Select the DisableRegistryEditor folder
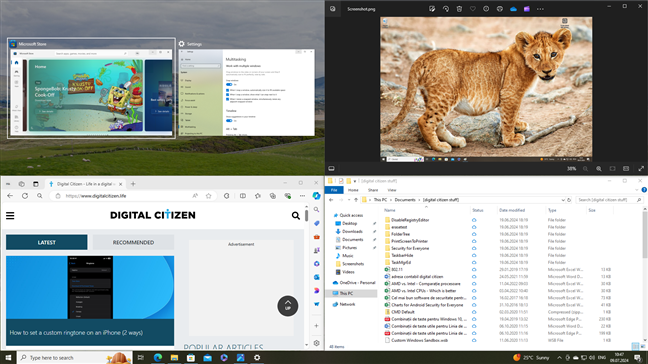Image resolution: width=648 pixels, height=364 pixels. coord(410,220)
